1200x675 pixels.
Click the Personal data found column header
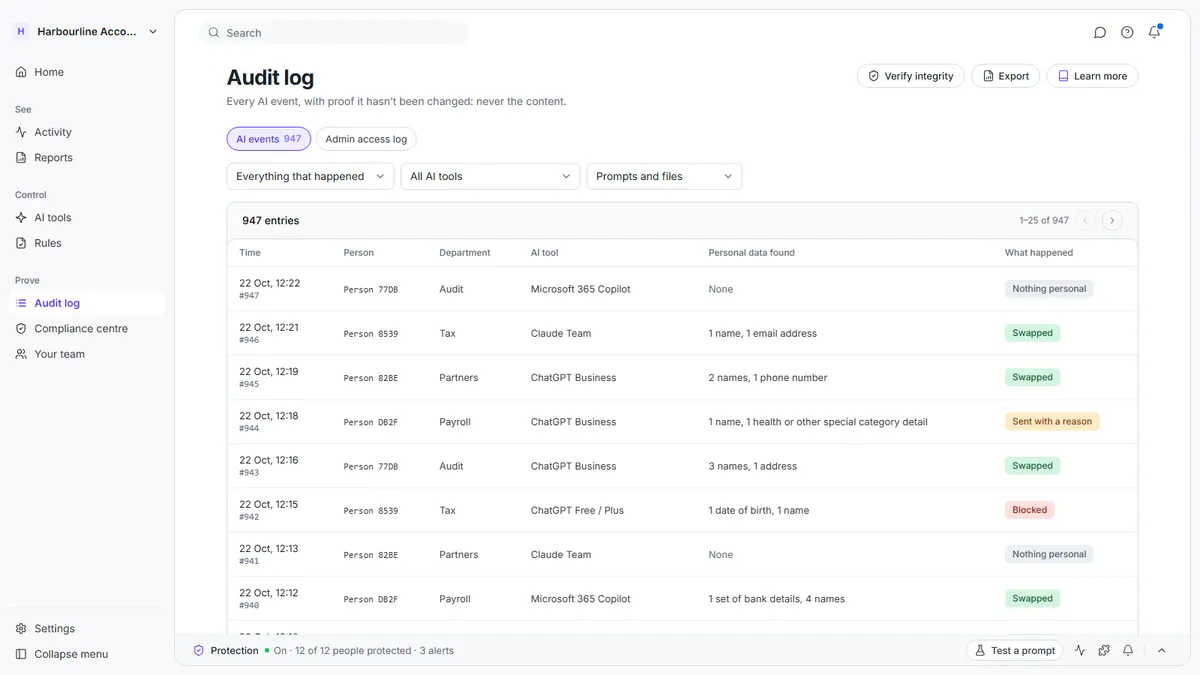pos(752,253)
